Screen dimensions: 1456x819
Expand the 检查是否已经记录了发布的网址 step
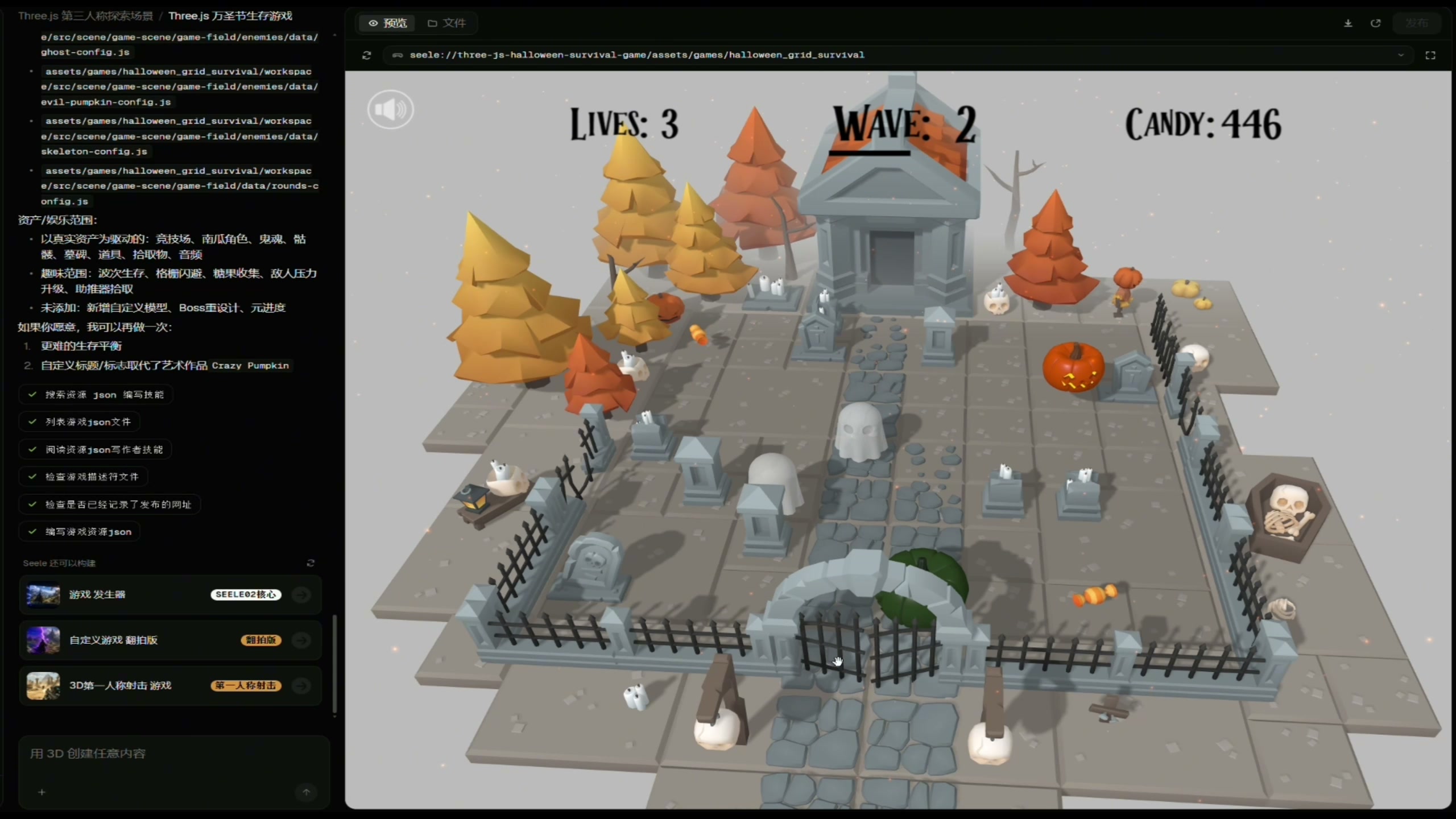110,504
